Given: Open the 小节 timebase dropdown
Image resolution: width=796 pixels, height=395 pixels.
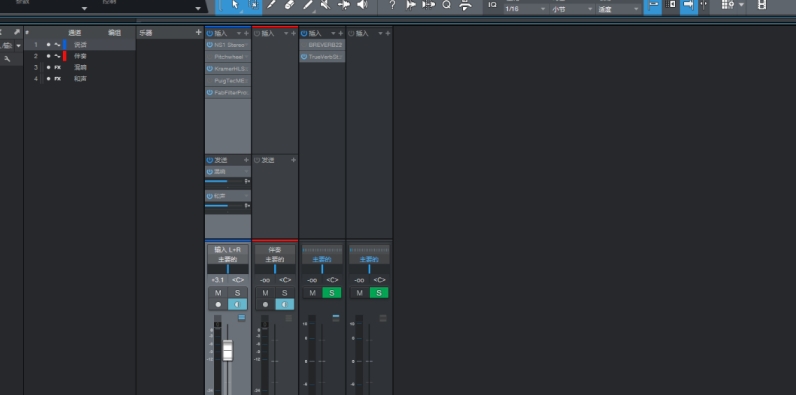Looking at the screenshot, I should 572,9.
